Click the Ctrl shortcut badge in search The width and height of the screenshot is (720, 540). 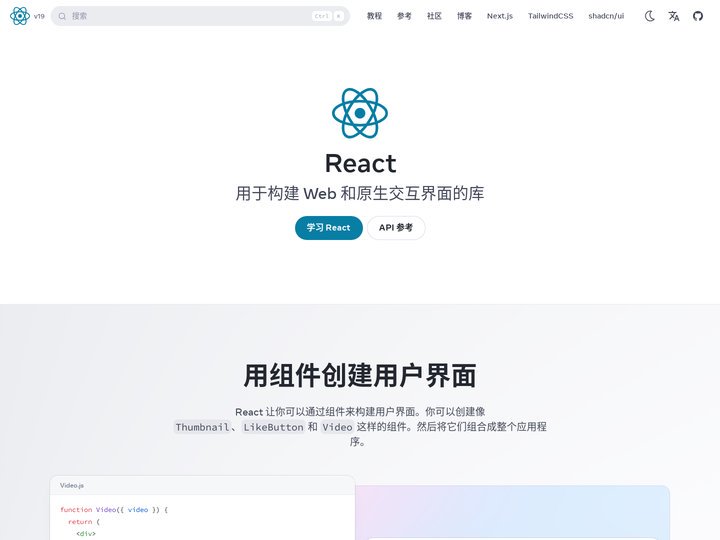[322, 16]
